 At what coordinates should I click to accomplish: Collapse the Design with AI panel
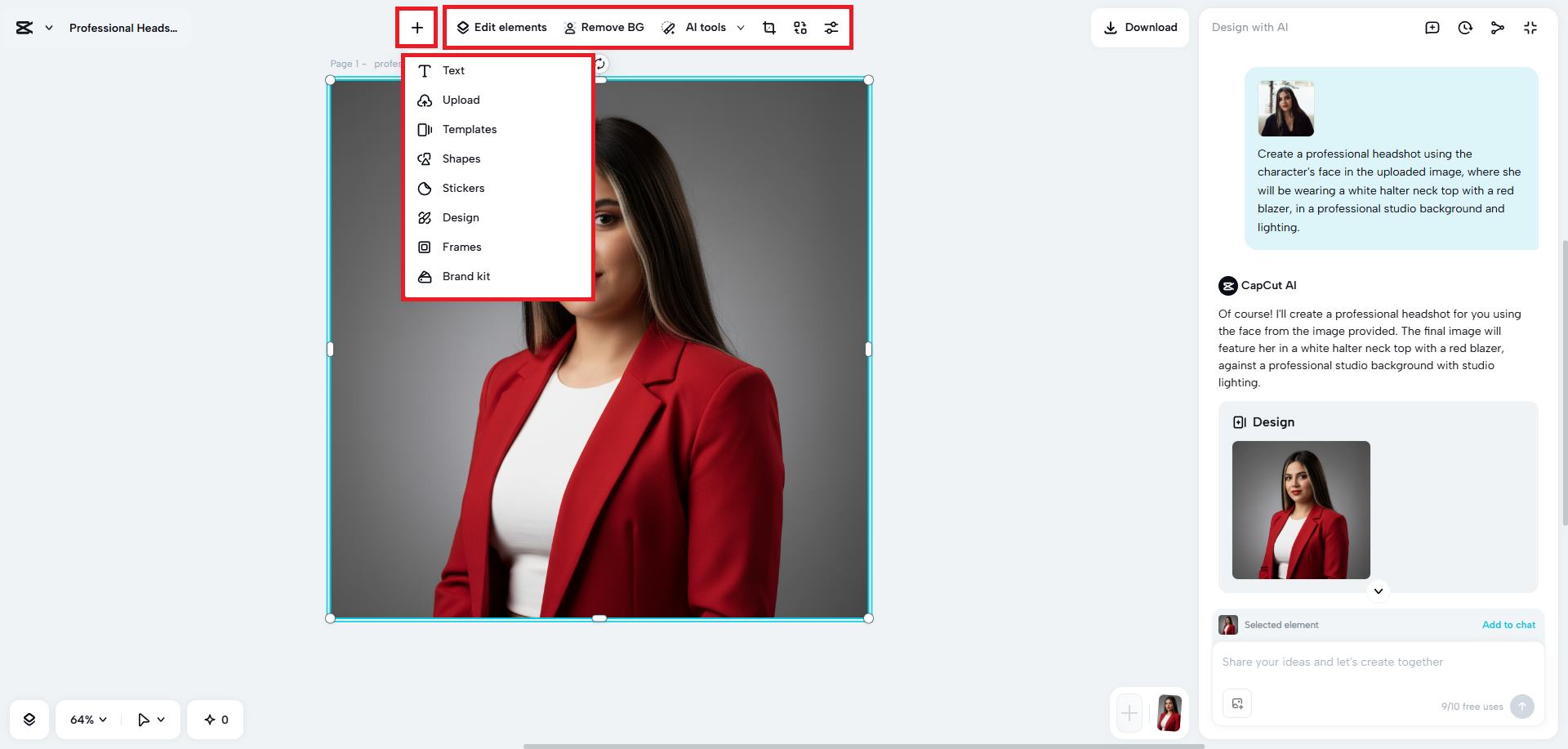click(x=1530, y=27)
